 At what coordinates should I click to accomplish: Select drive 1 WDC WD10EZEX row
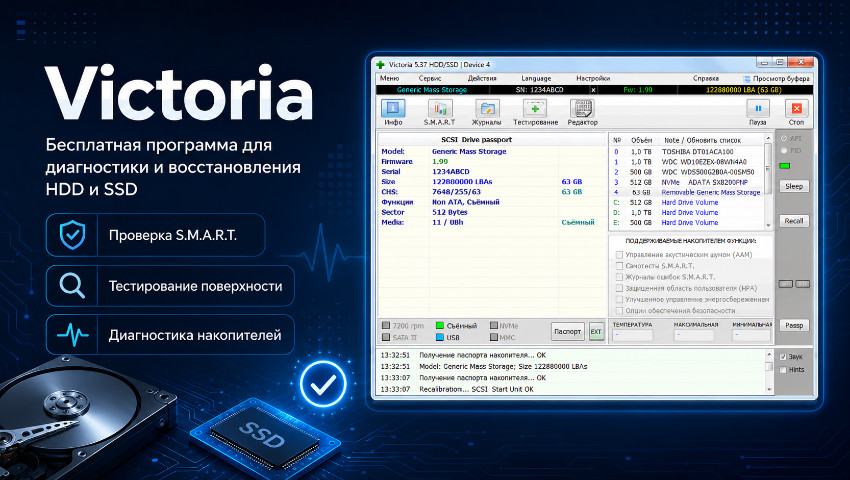(x=687, y=162)
